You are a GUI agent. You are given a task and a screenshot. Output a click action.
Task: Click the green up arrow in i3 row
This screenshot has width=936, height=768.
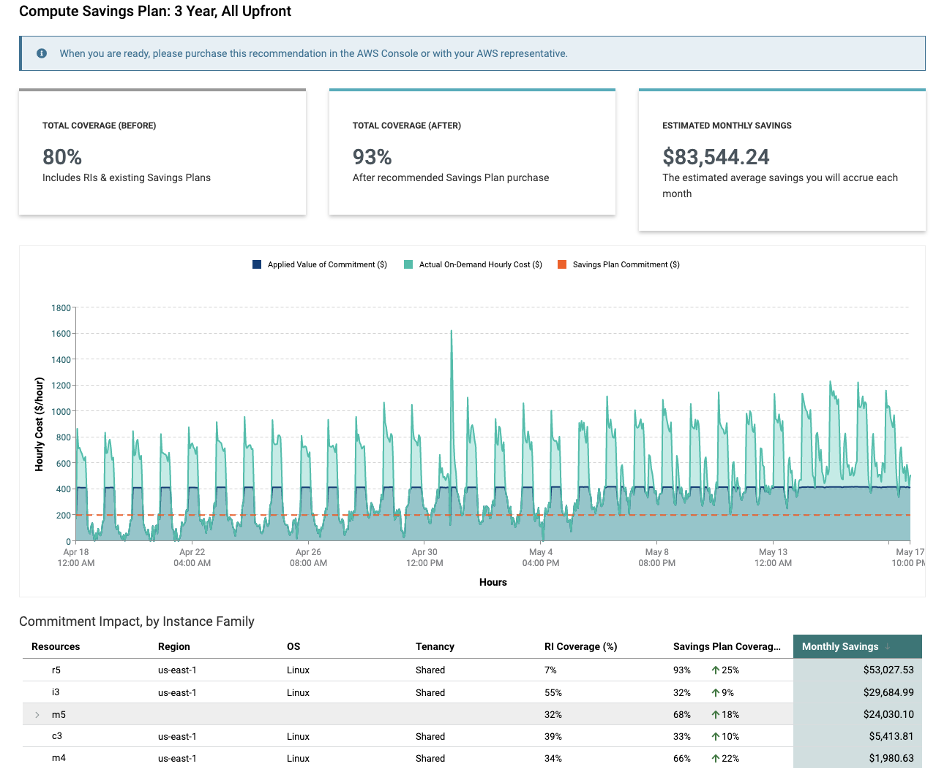tap(715, 693)
